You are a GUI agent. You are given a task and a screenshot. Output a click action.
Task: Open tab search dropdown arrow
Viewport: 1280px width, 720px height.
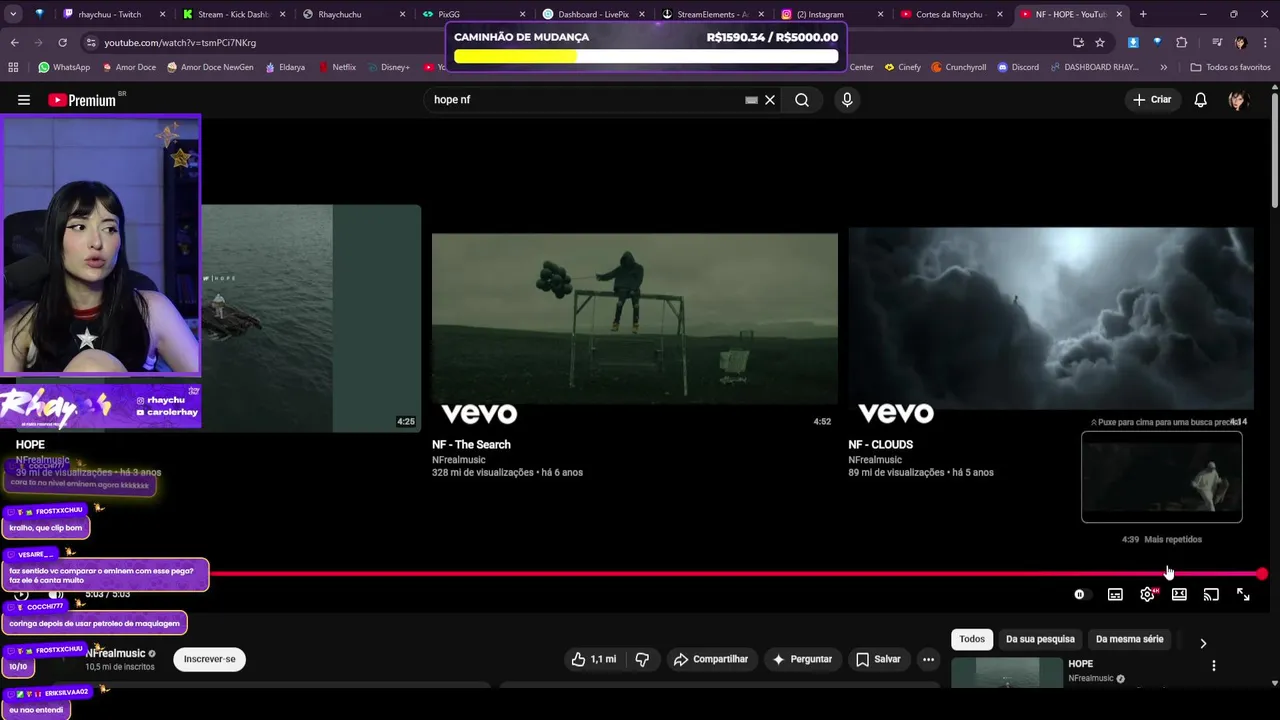pos(14,14)
